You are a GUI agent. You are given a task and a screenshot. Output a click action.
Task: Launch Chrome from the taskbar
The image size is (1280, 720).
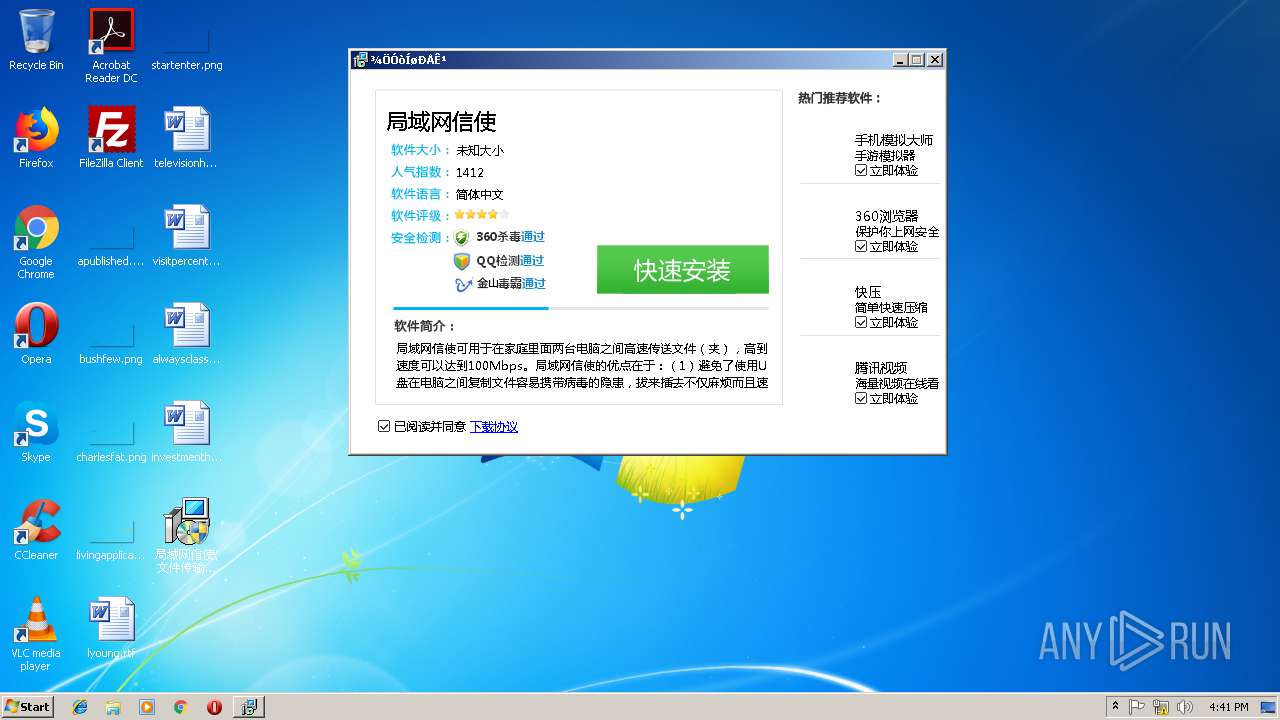180,707
